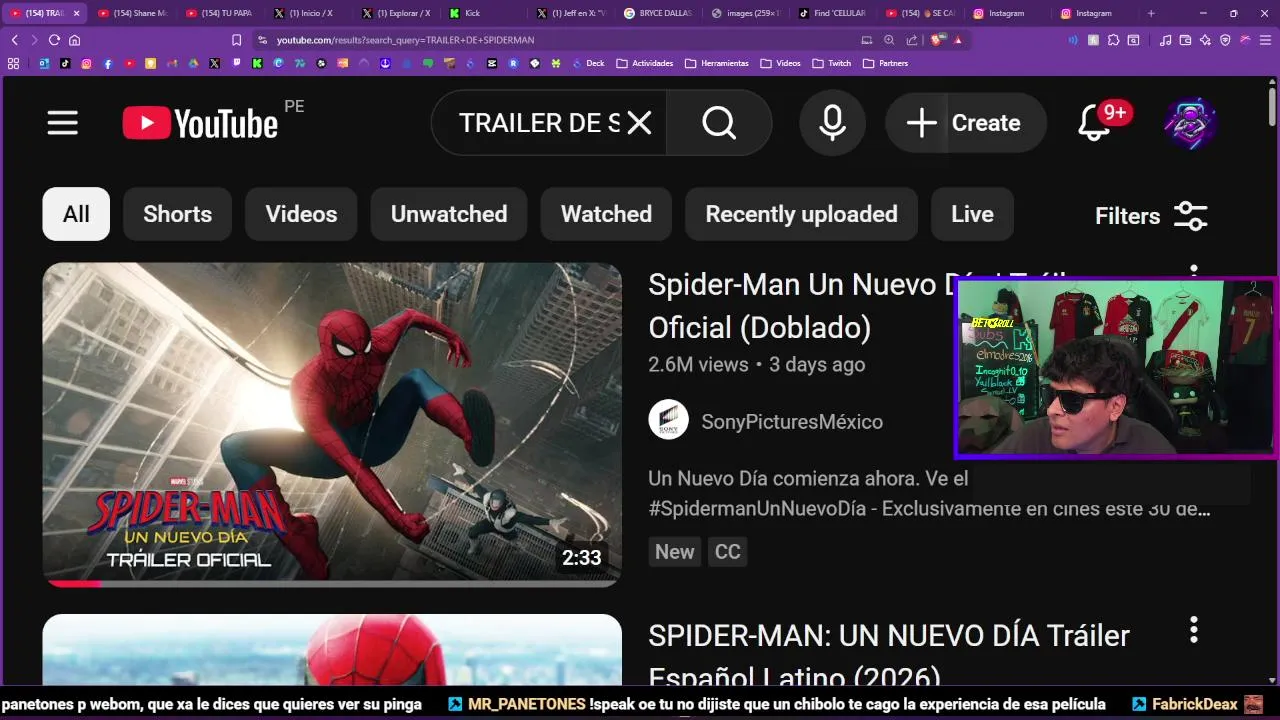Open the Facebook bookmark icon
Screen dimensions: 1280x720
108,63
